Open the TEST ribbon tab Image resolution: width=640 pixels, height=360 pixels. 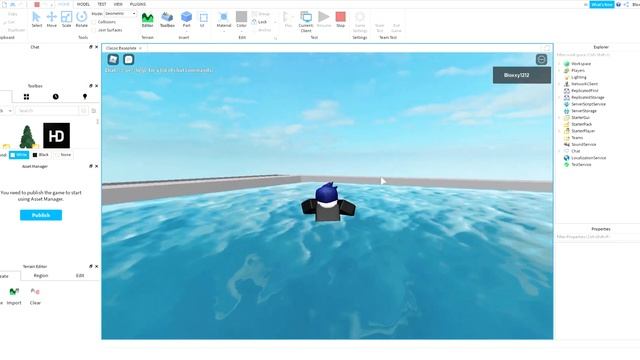(x=102, y=4)
